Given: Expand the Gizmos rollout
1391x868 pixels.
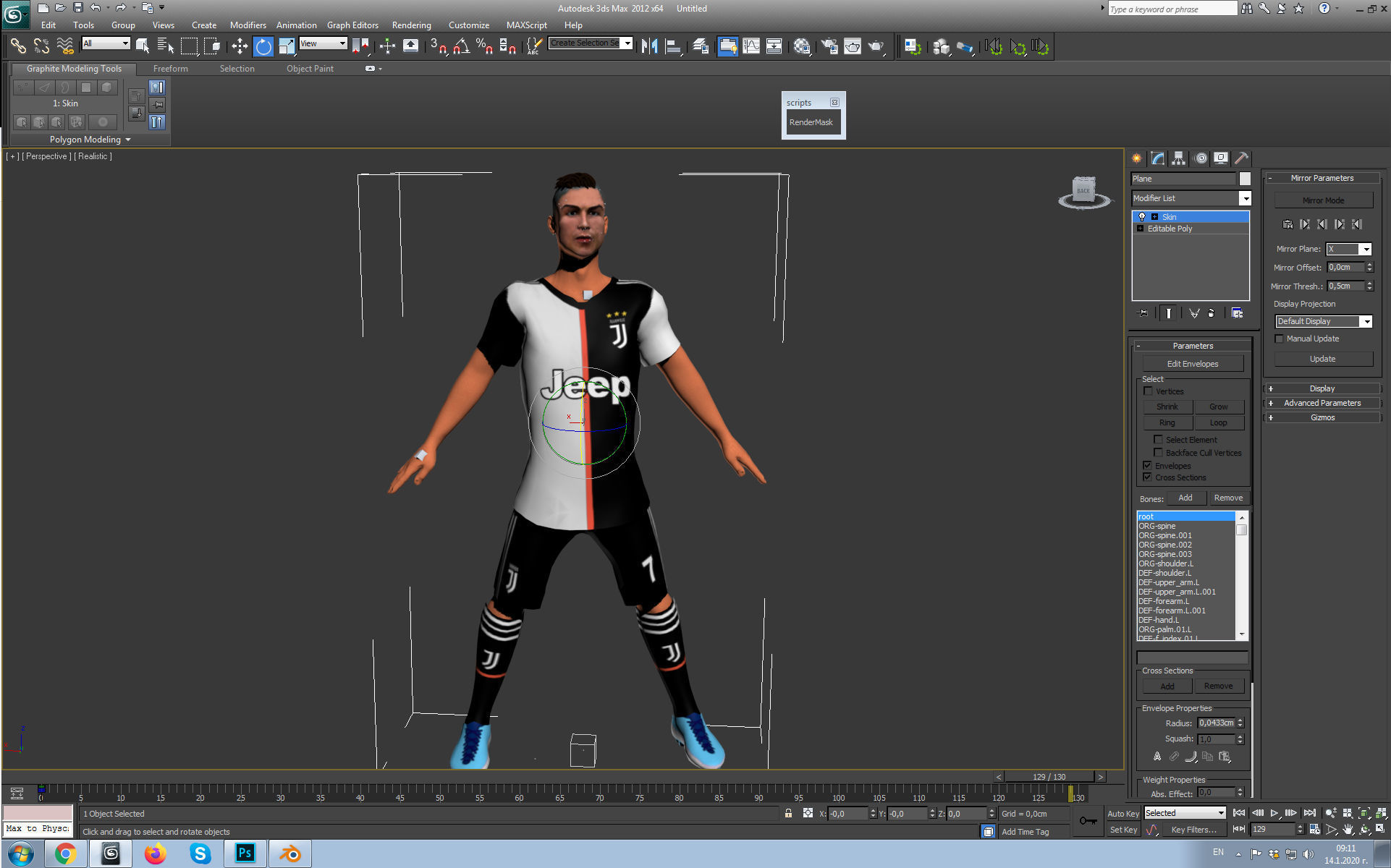Looking at the screenshot, I should pos(1322,417).
